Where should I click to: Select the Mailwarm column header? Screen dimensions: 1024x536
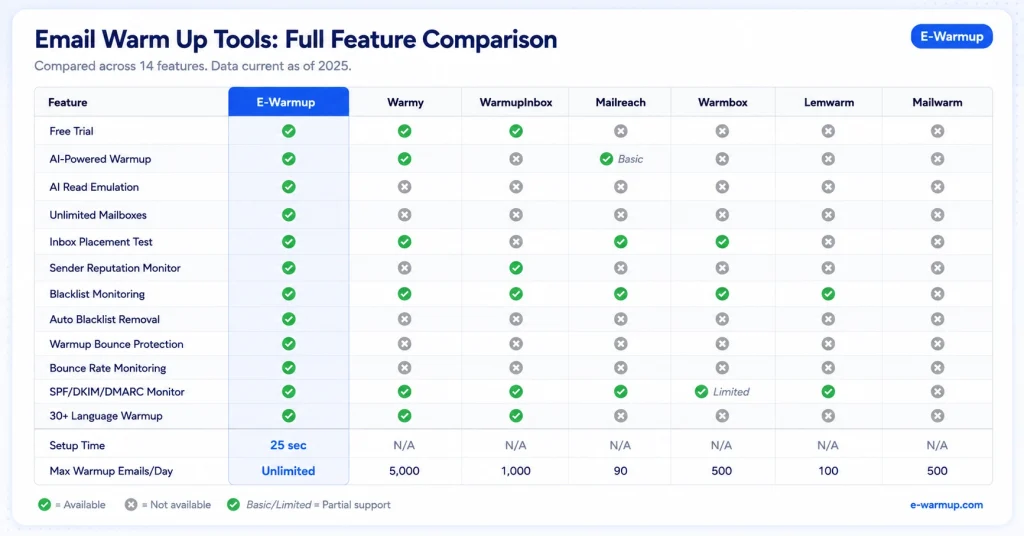pyautogui.click(x=937, y=102)
